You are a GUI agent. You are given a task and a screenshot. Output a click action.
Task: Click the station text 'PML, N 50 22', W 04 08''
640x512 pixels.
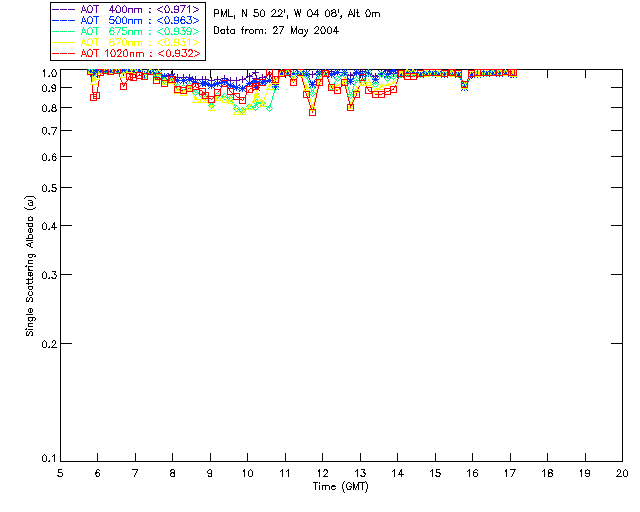(x=278, y=13)
